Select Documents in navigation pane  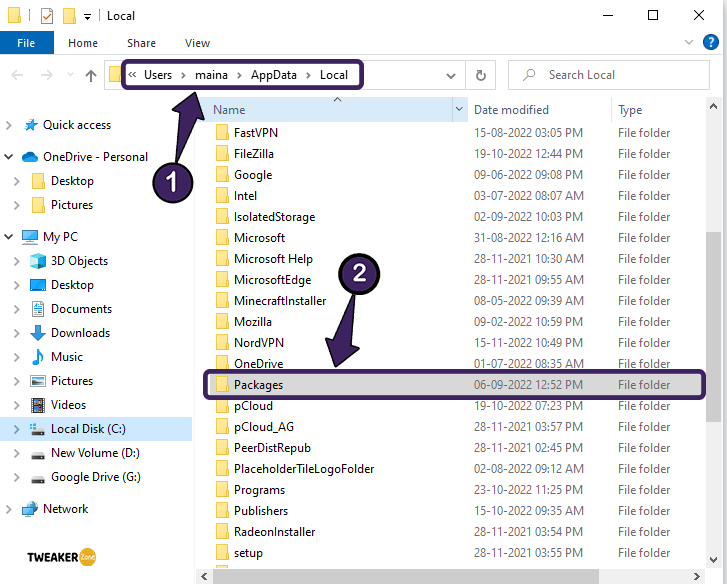81,309
